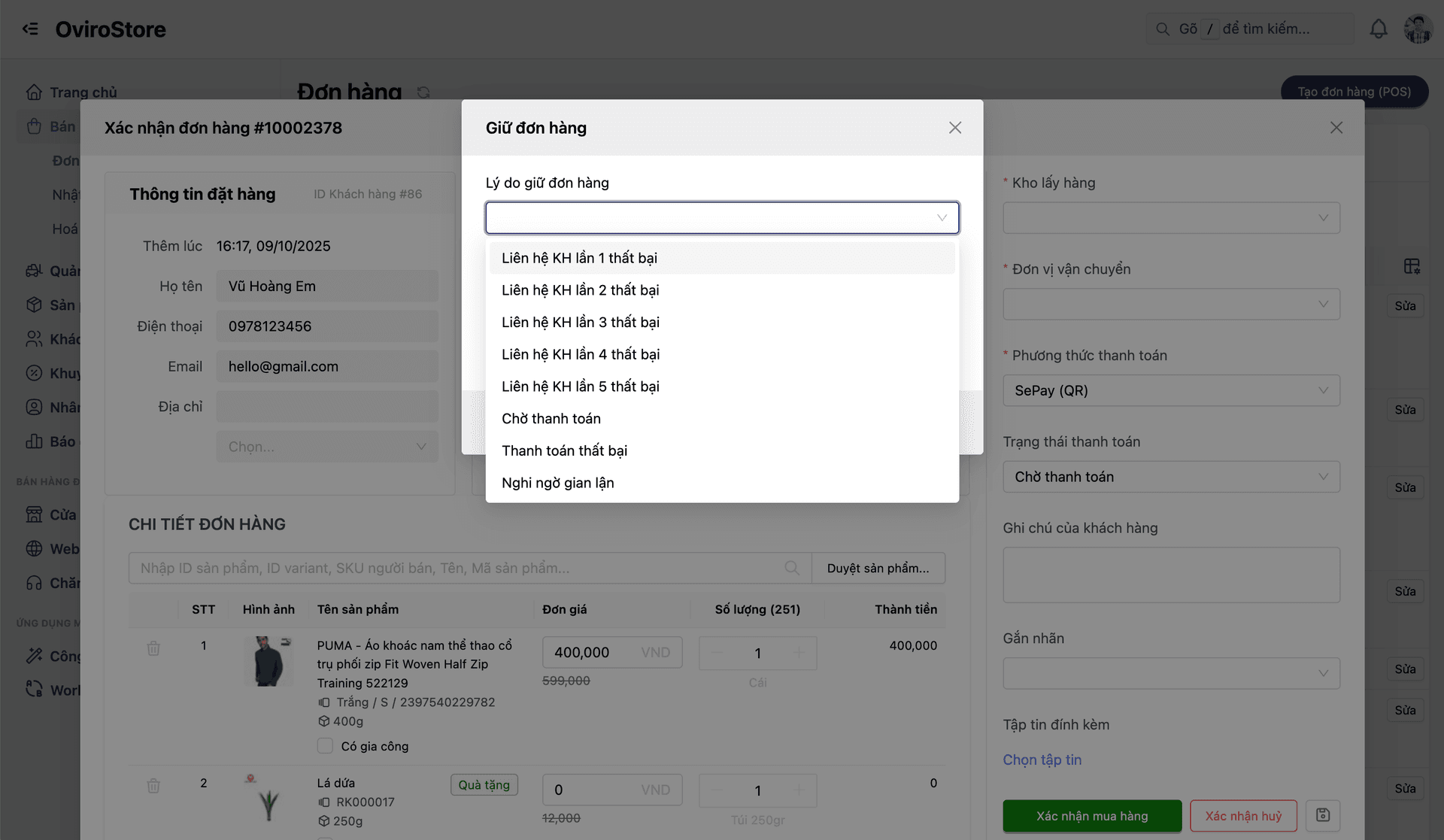
Task: Delete the PUMA jacket row with trash icon
Action: tap(153, 648)
